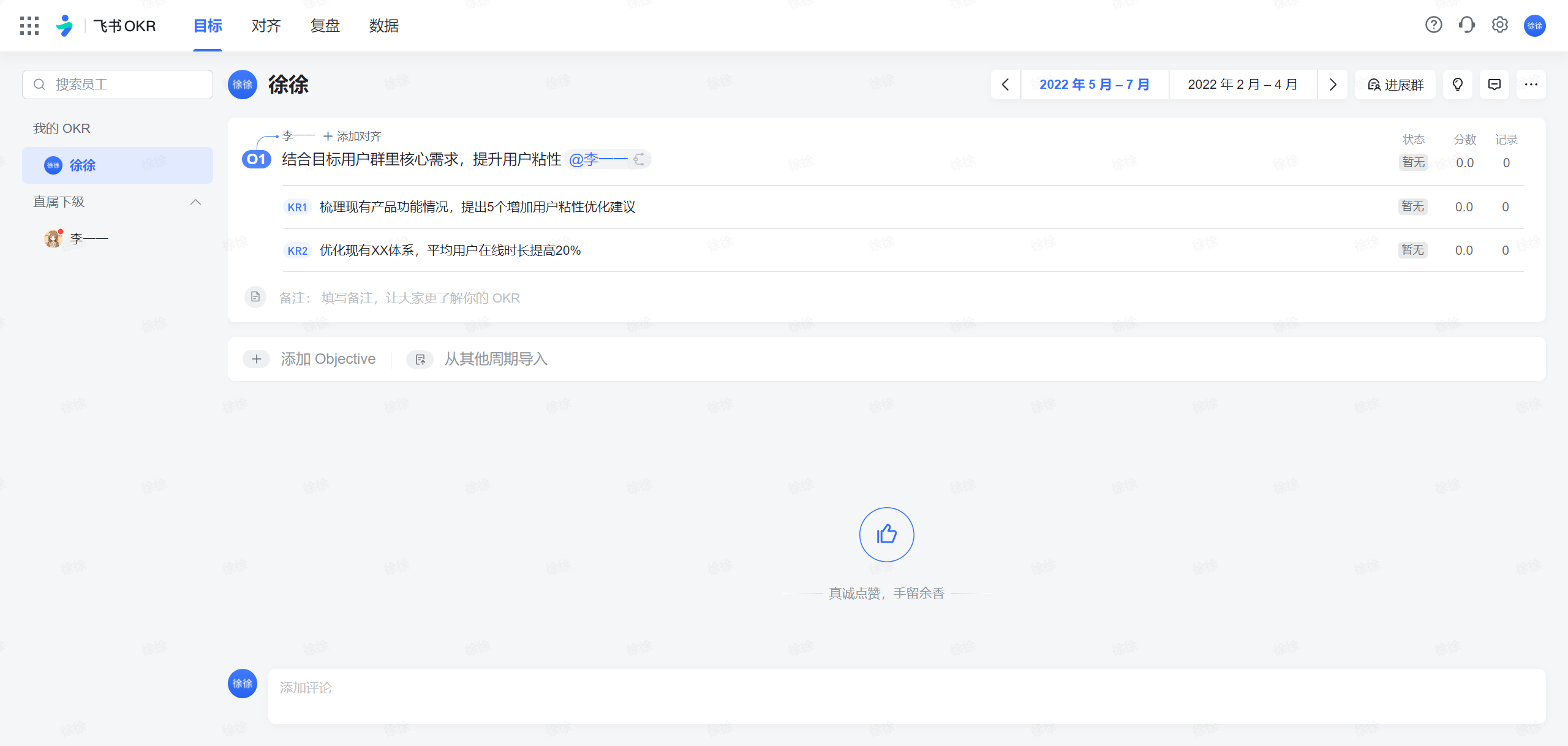1568x746 pixels.
Task: Open the comments panel icon
Action: click(1494, 85)
